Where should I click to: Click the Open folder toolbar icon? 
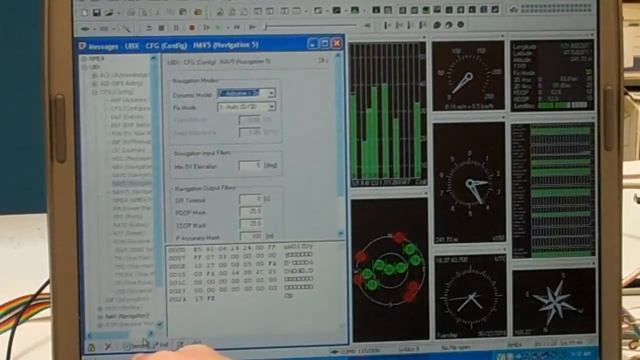109,12
